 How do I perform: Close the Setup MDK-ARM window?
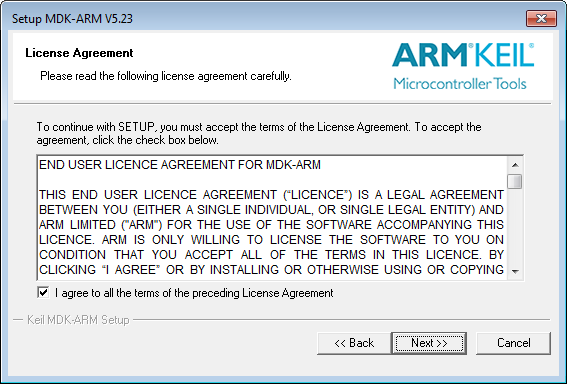[541, 18]
